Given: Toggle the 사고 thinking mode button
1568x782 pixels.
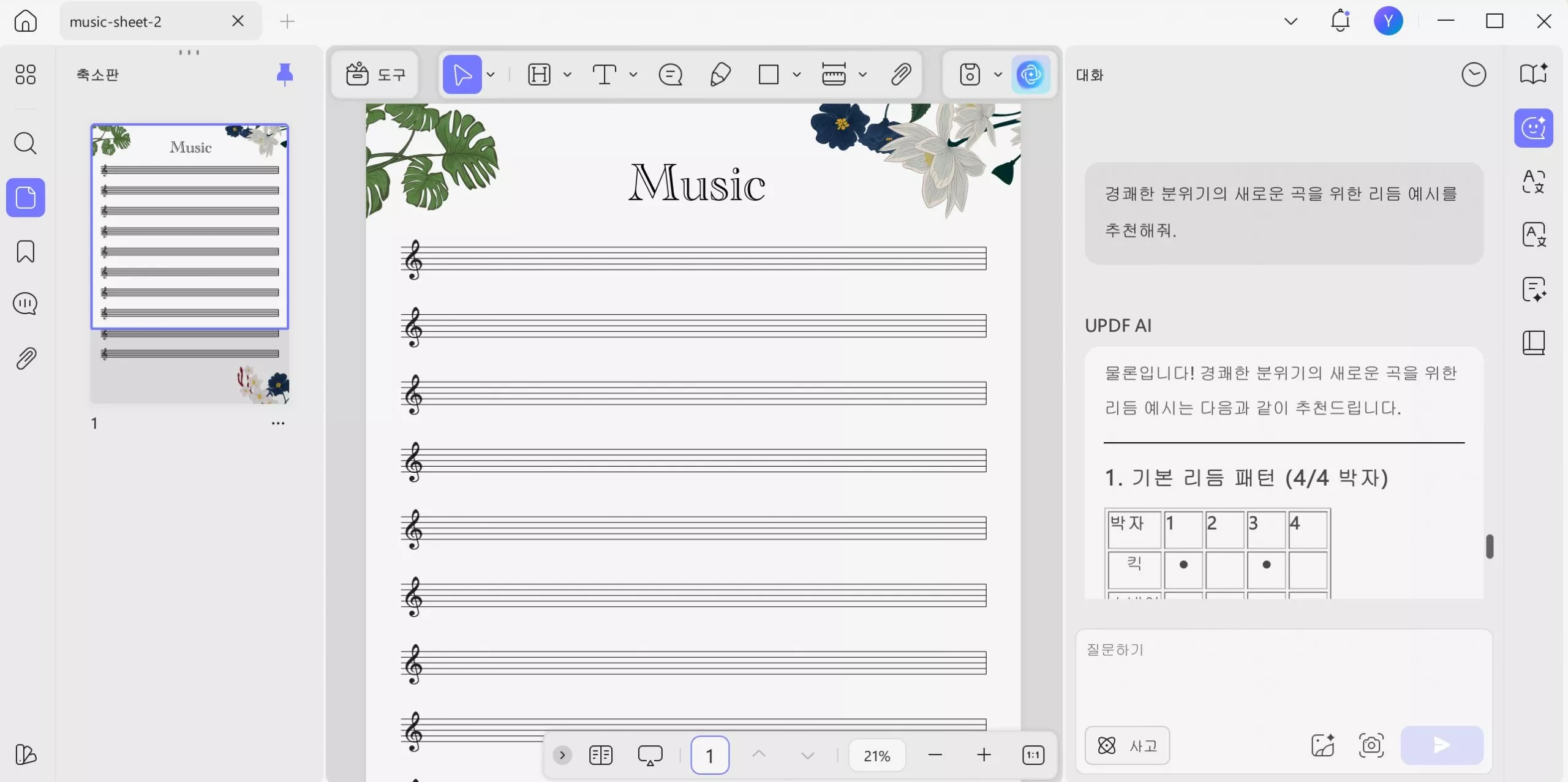Looking at the screenshot, I should 1127,745.
